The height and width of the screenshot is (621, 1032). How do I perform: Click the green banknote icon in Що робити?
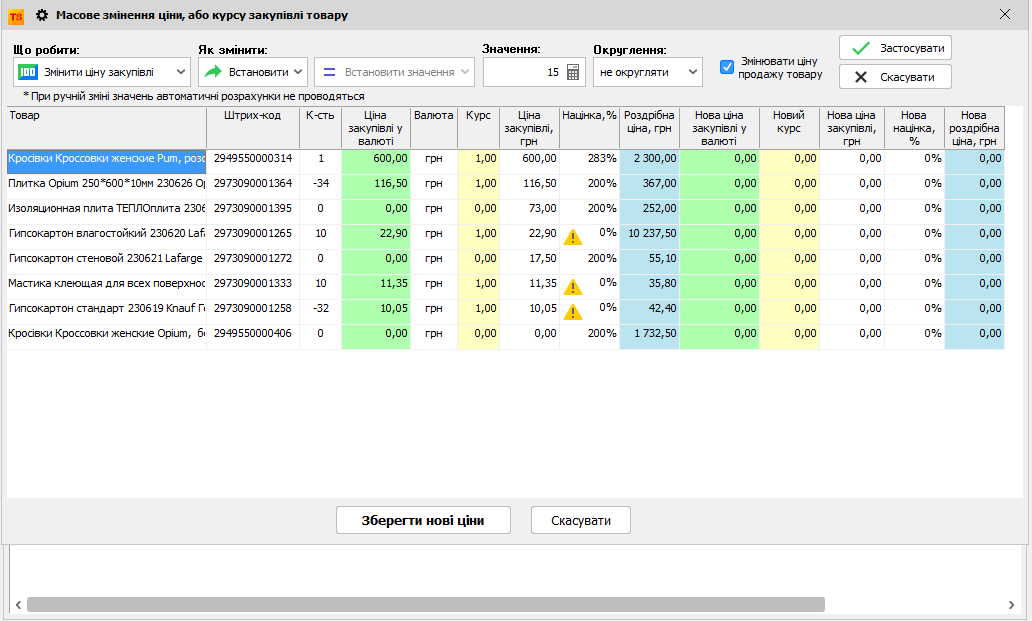tap(28, 72)
